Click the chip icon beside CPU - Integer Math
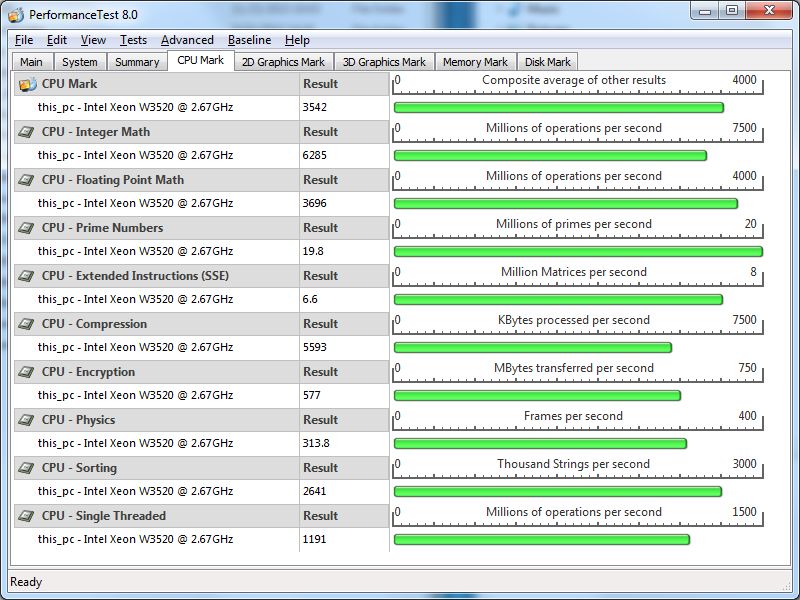 [x=26, y=132]
